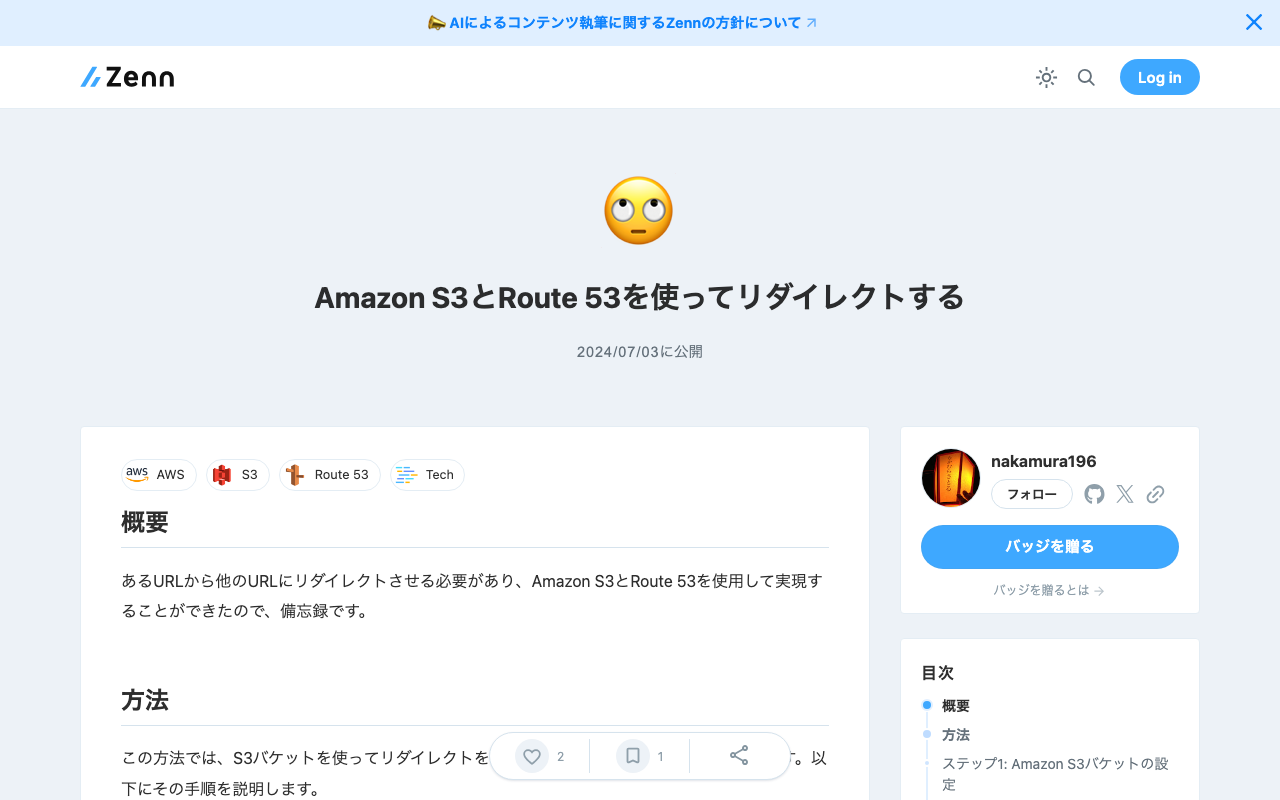Click the Zenn logo to go home
Screen dimensions: 1280x800
[126, 77]
